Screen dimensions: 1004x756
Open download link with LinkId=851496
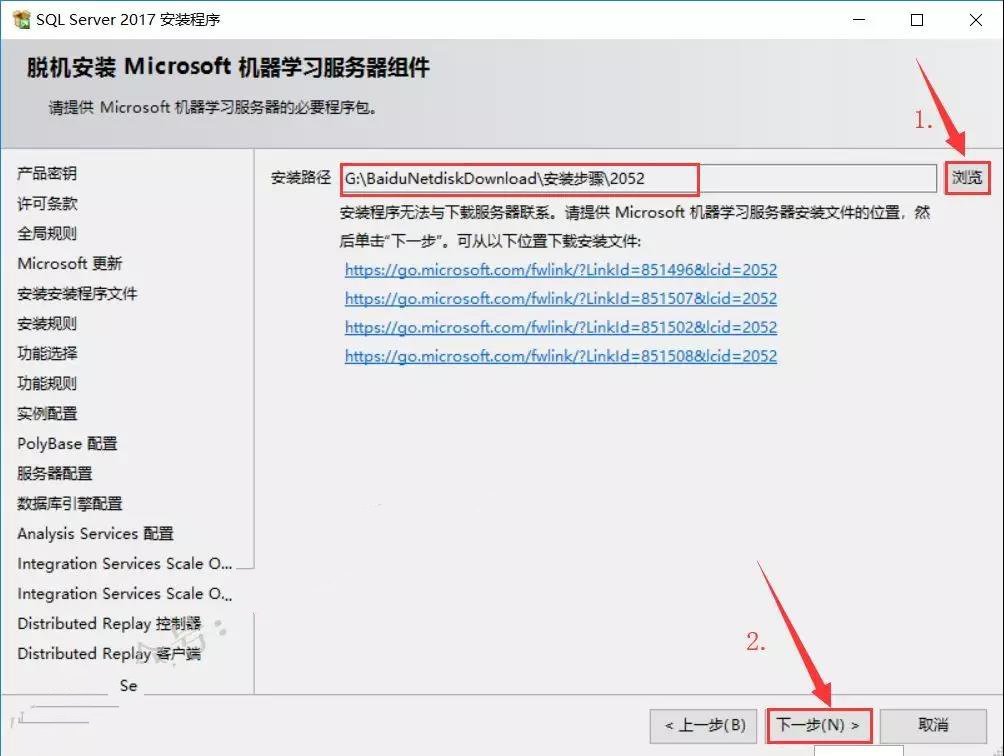[x=561, y=269]
